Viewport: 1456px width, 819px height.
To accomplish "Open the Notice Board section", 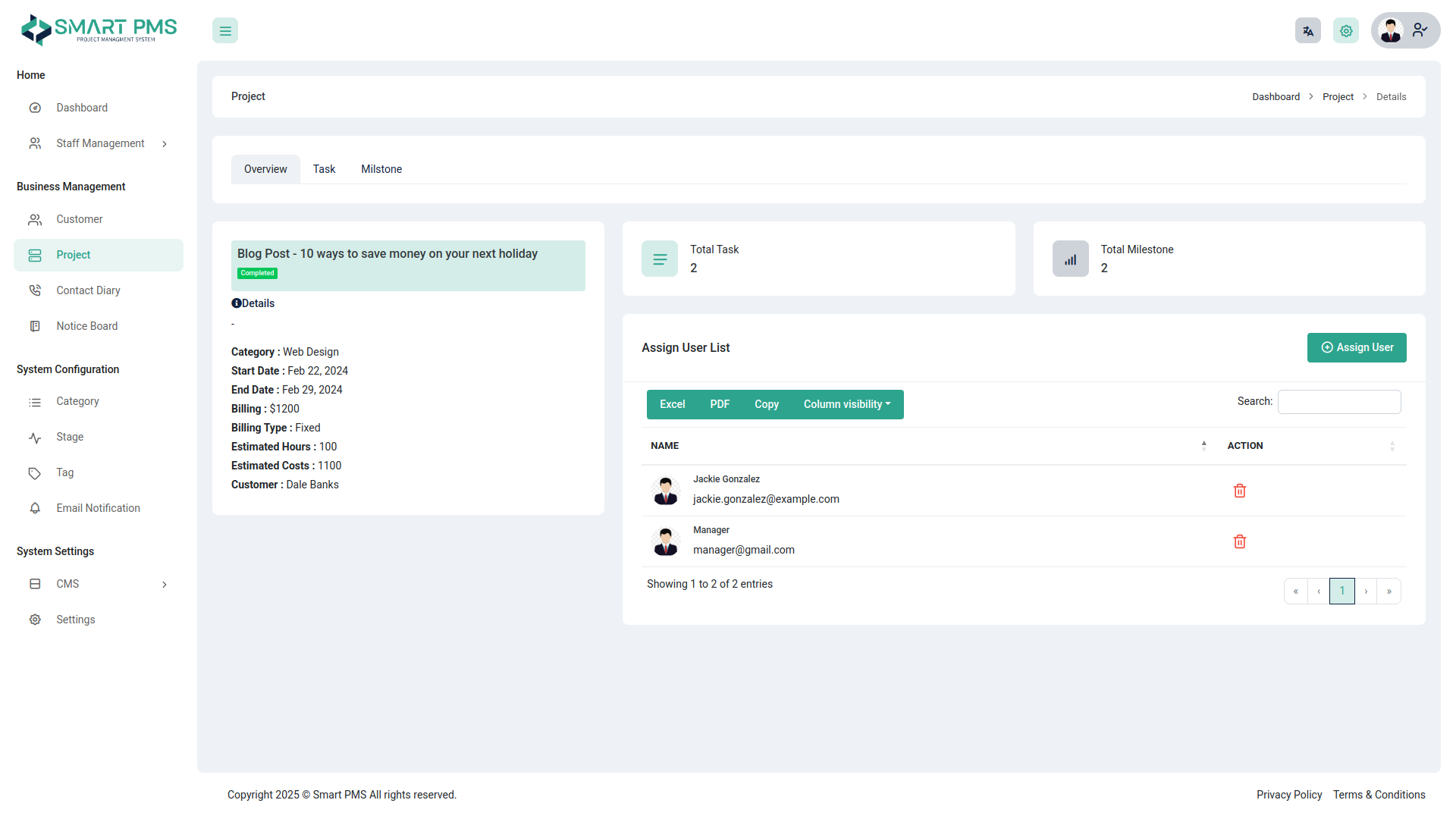I will click(86, 325).
